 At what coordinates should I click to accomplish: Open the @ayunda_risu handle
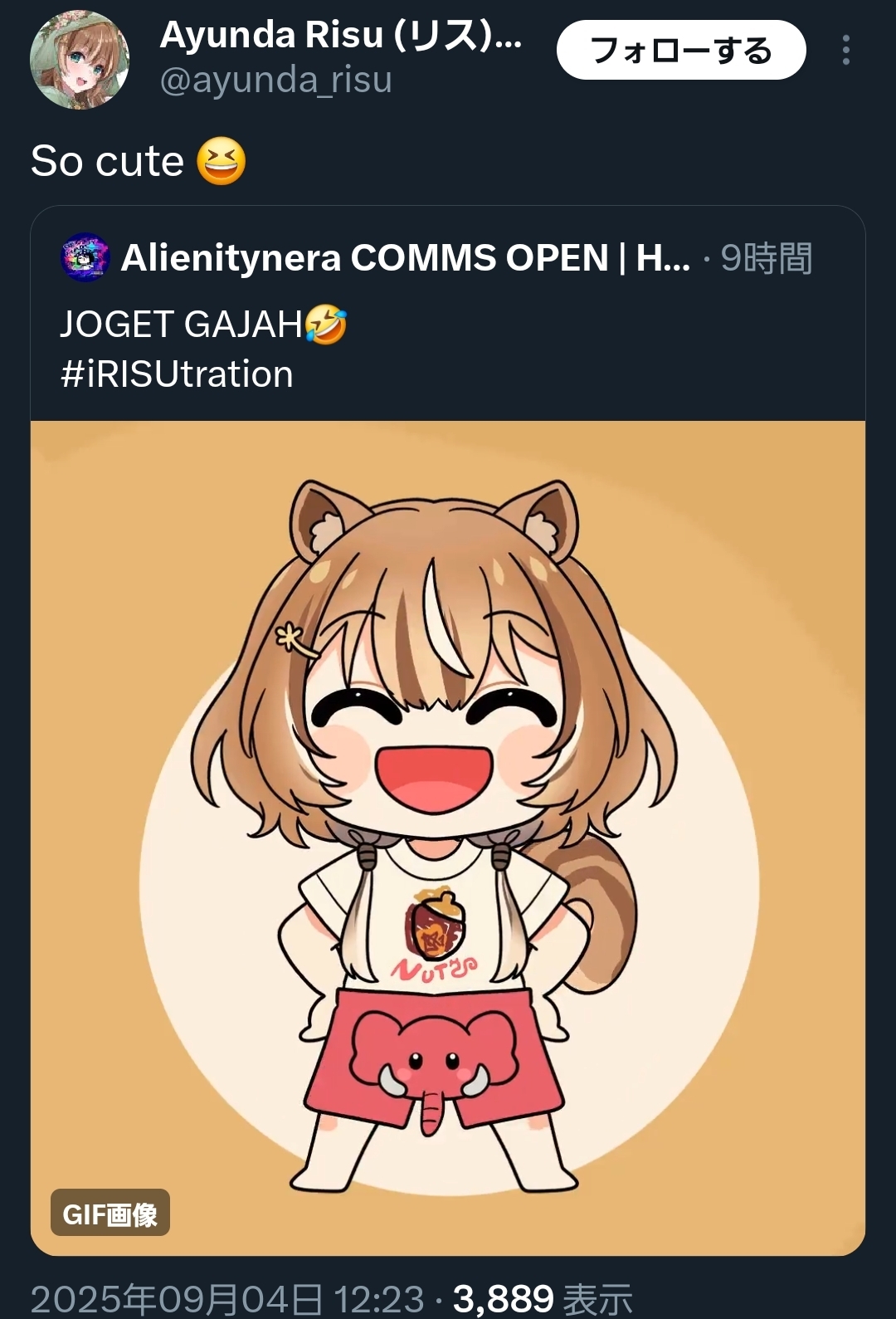[x=275, y=81]
